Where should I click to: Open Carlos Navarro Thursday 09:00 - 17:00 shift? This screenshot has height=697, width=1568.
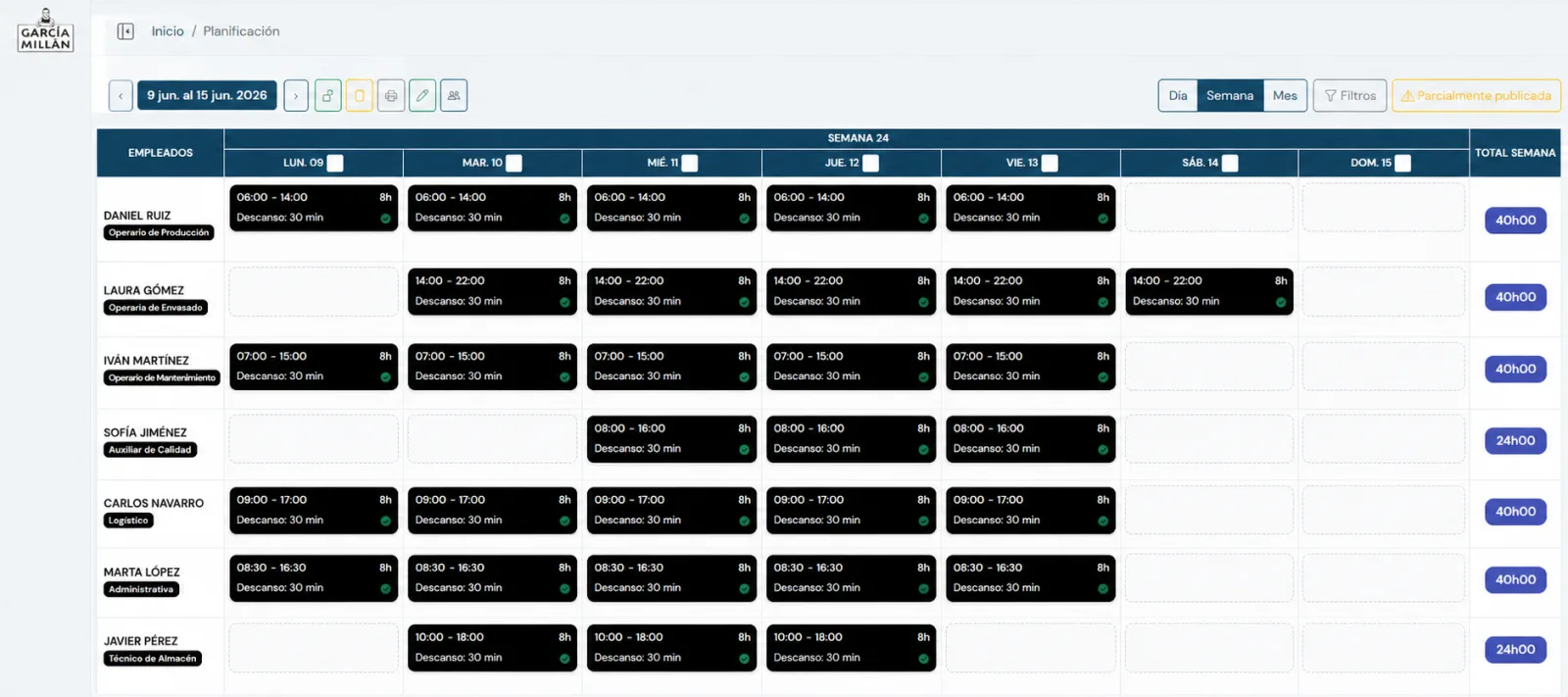851,511
